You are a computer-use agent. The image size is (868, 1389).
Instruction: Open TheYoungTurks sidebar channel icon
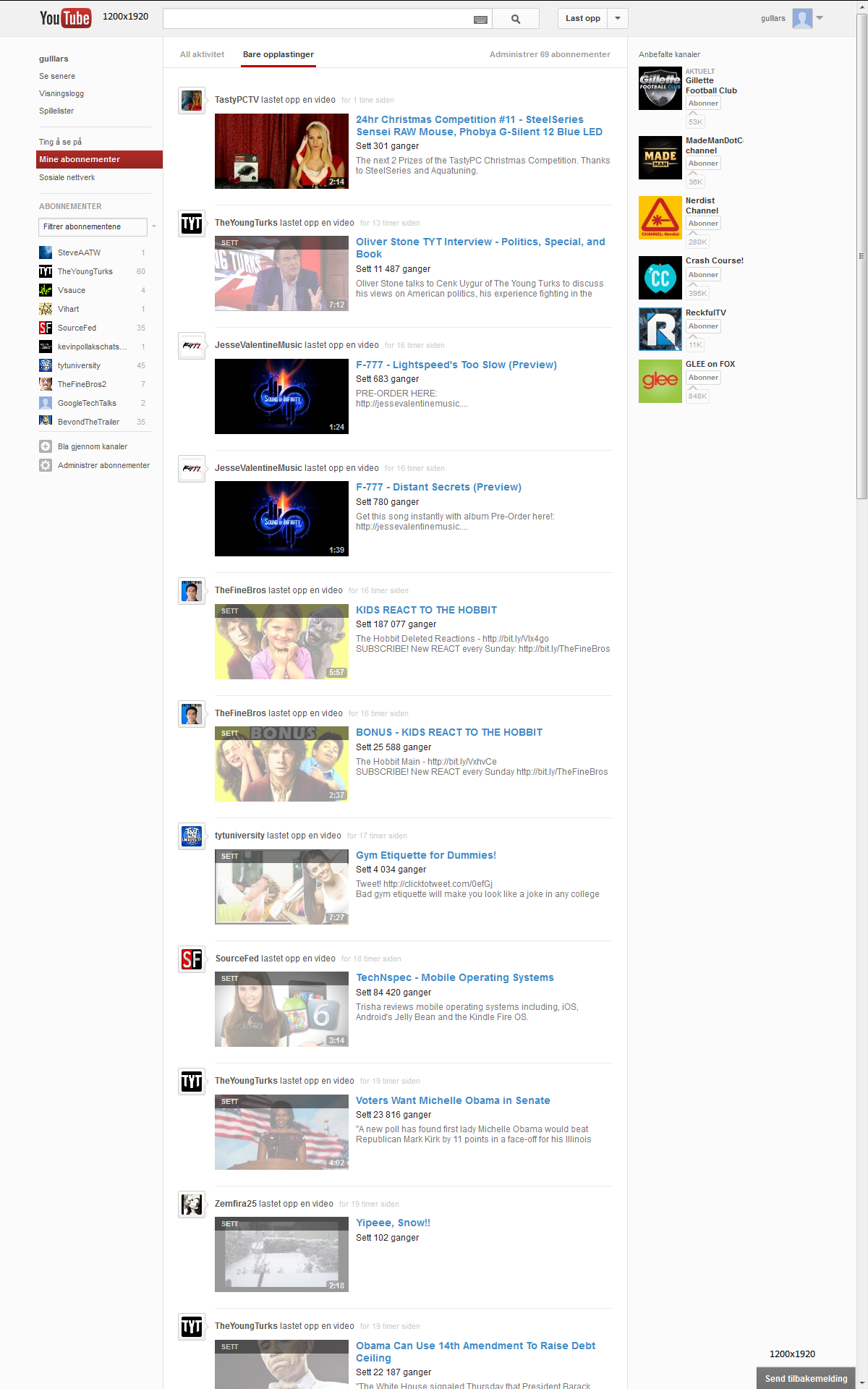(46, 271)
